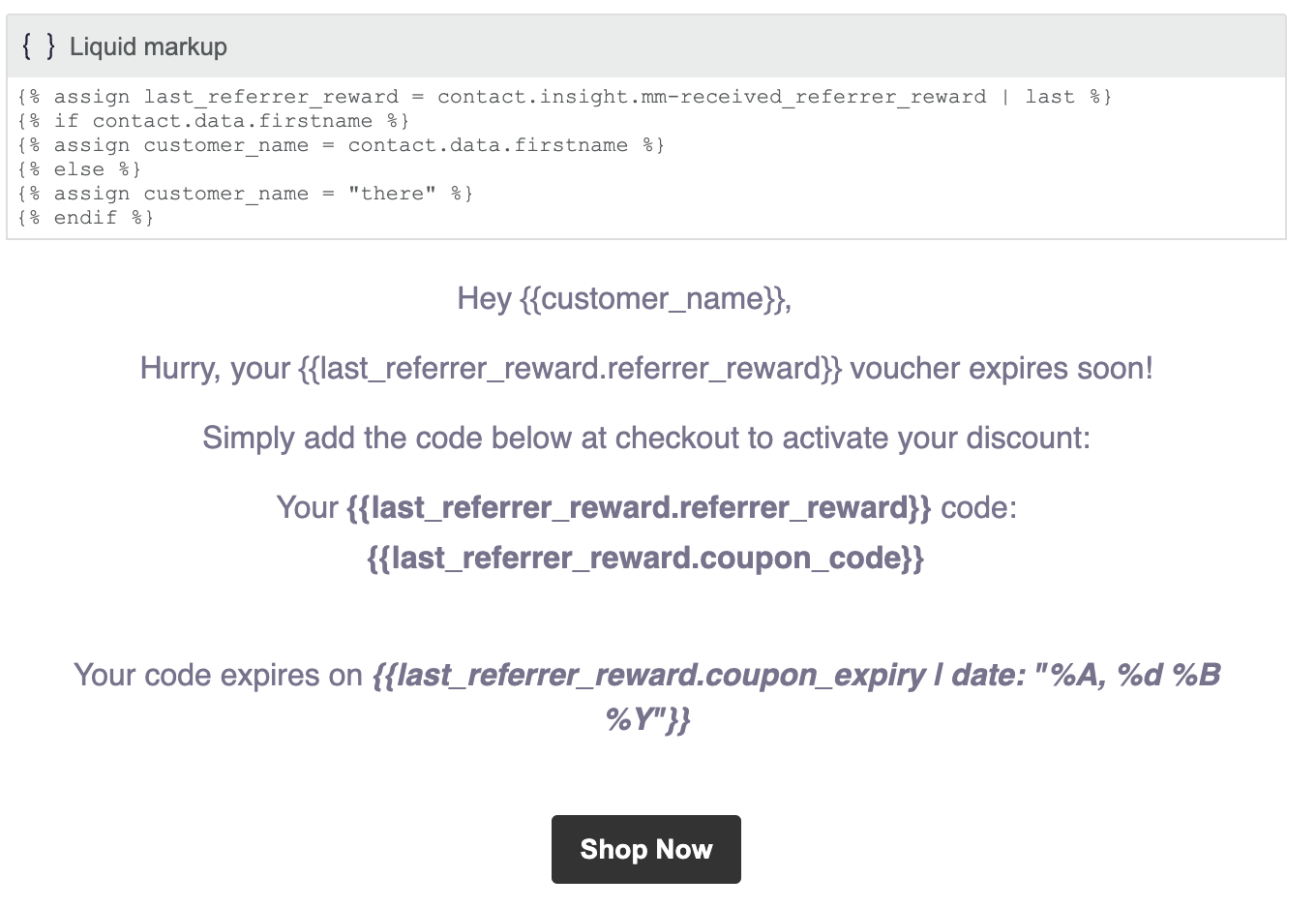The height and width of the screenshot is (908, 1316).
Task: Click the curly braces Liquid markup icon
Action: [x=39, y=45]
